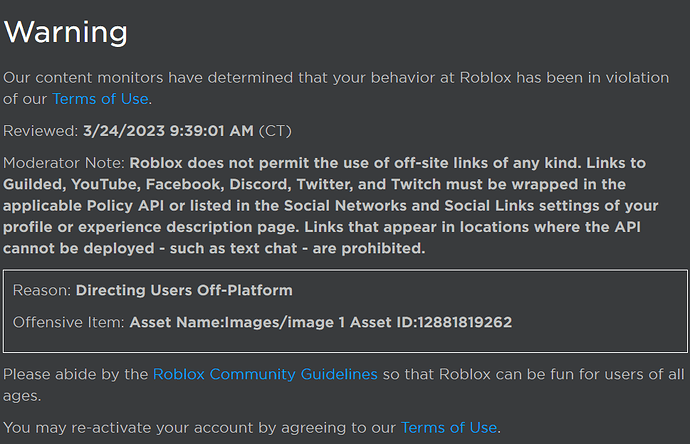Click the Our content monitors have determined text
This screenshot has width=690, height=444.
point(148,78)
